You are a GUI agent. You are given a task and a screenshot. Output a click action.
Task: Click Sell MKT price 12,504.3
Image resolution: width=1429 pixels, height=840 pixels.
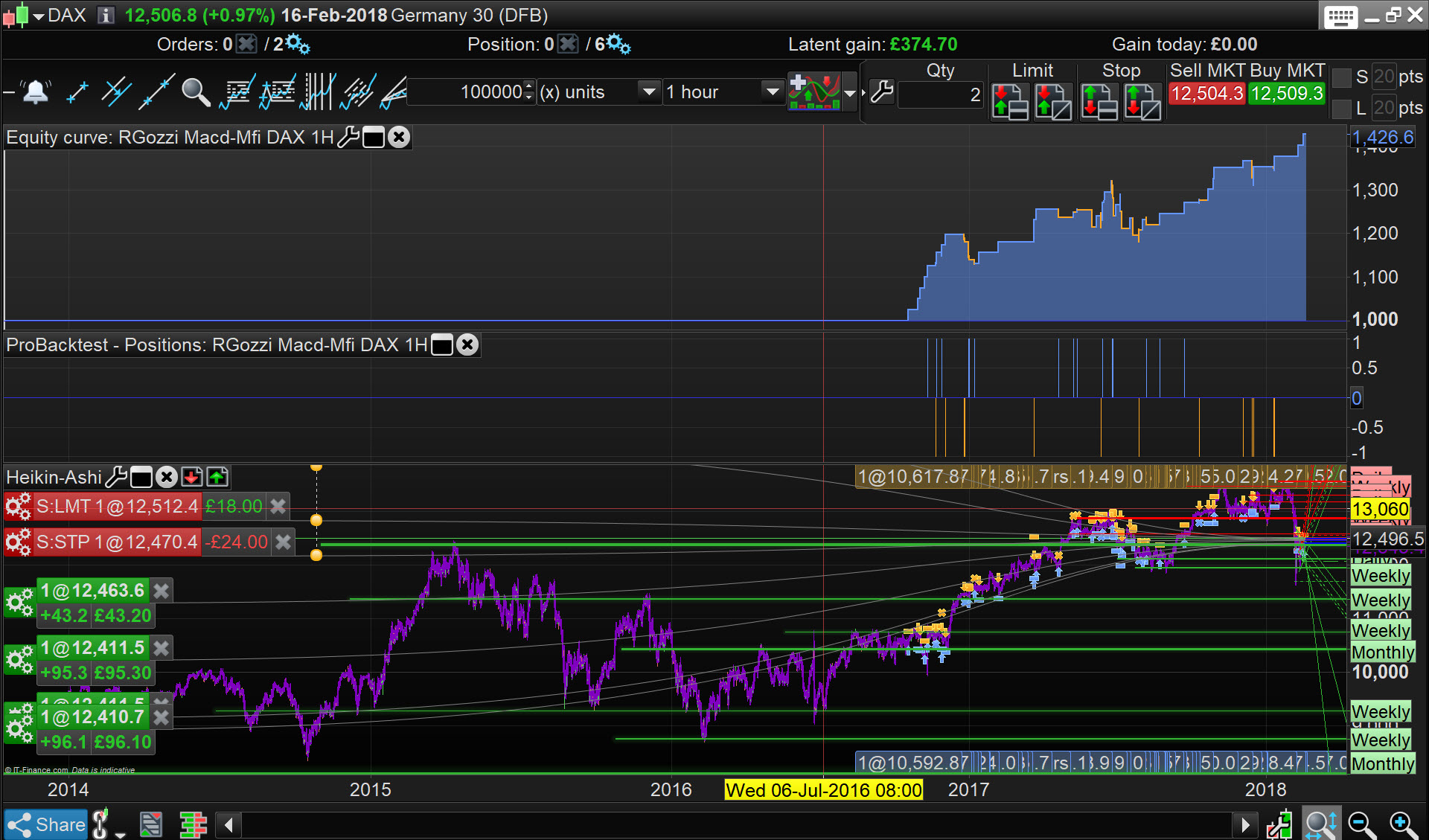click(1206, 94)
